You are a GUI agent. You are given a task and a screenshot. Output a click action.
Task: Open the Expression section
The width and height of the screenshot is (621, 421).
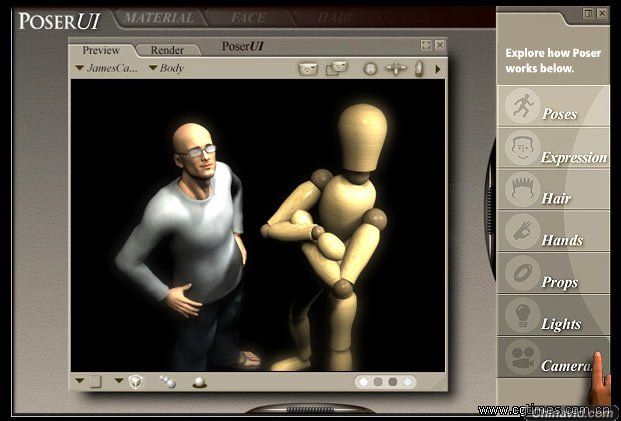pos(553,148)
